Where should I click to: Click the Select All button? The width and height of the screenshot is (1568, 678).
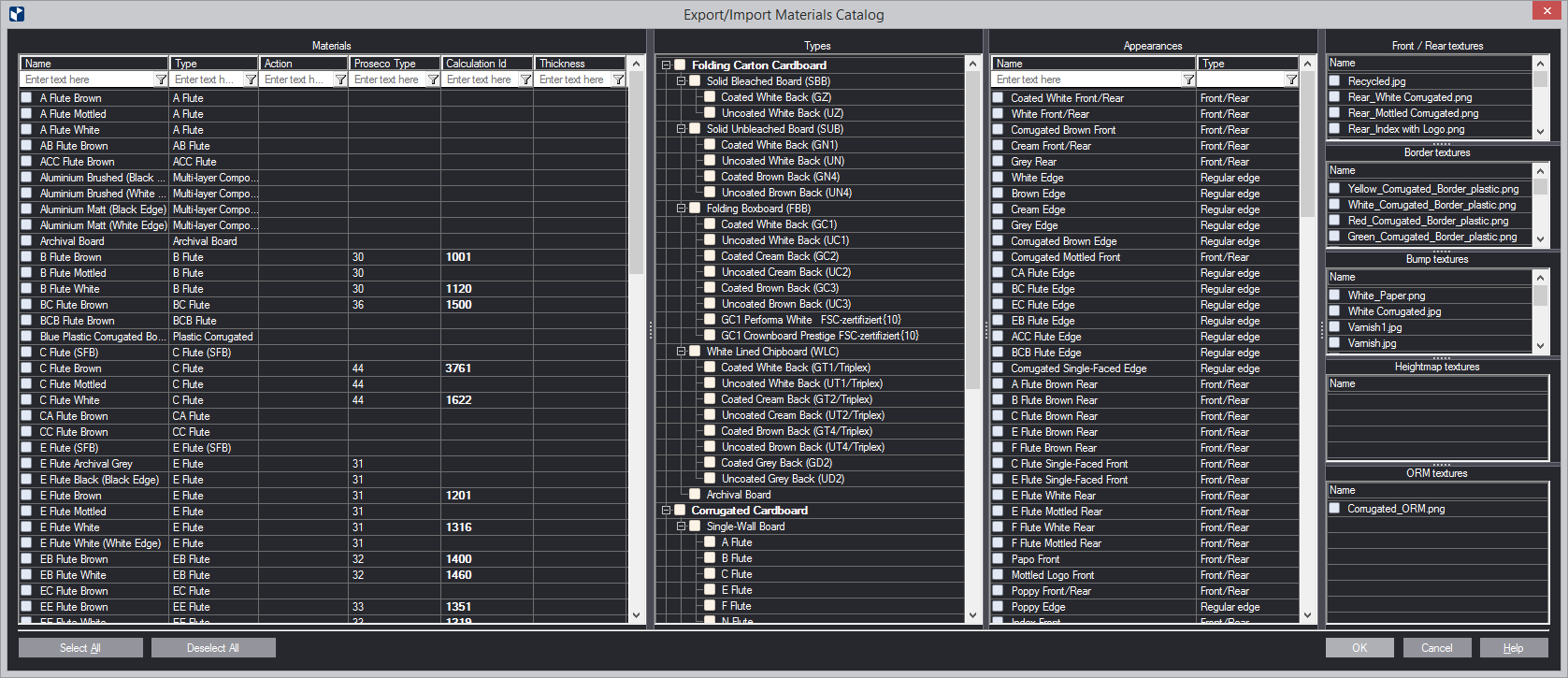[x=80, y=647]
